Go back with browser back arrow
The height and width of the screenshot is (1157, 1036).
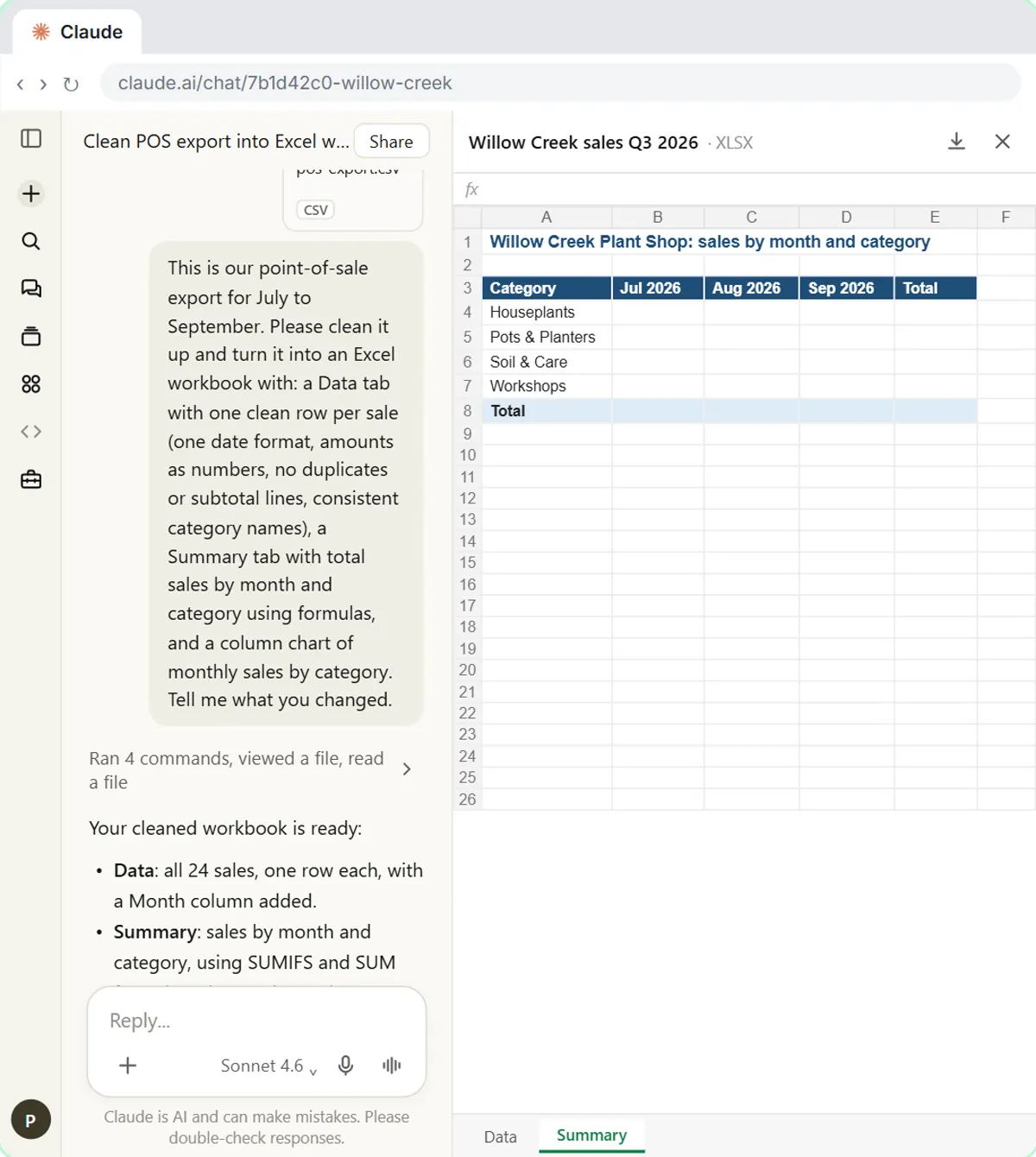point(20,84)
